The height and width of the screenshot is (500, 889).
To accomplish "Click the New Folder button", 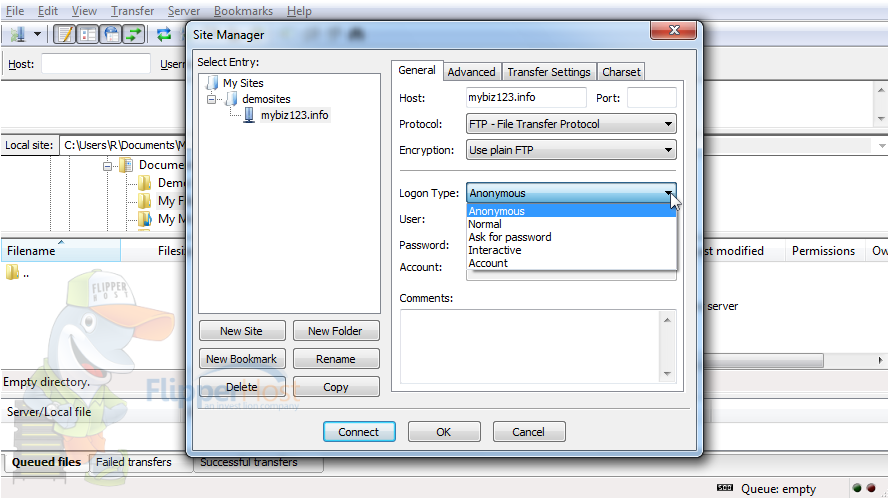I will click(336, 331).
